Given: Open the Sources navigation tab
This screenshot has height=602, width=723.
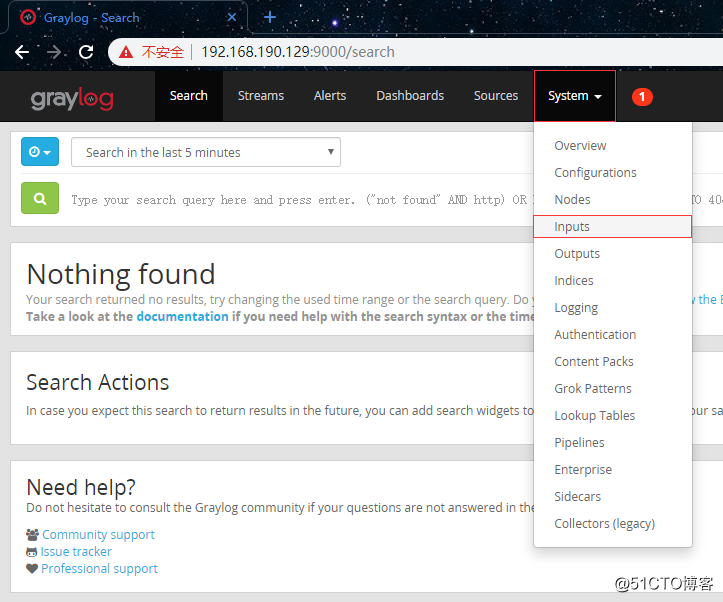Looking at the screenshot, I should [496, 96].
